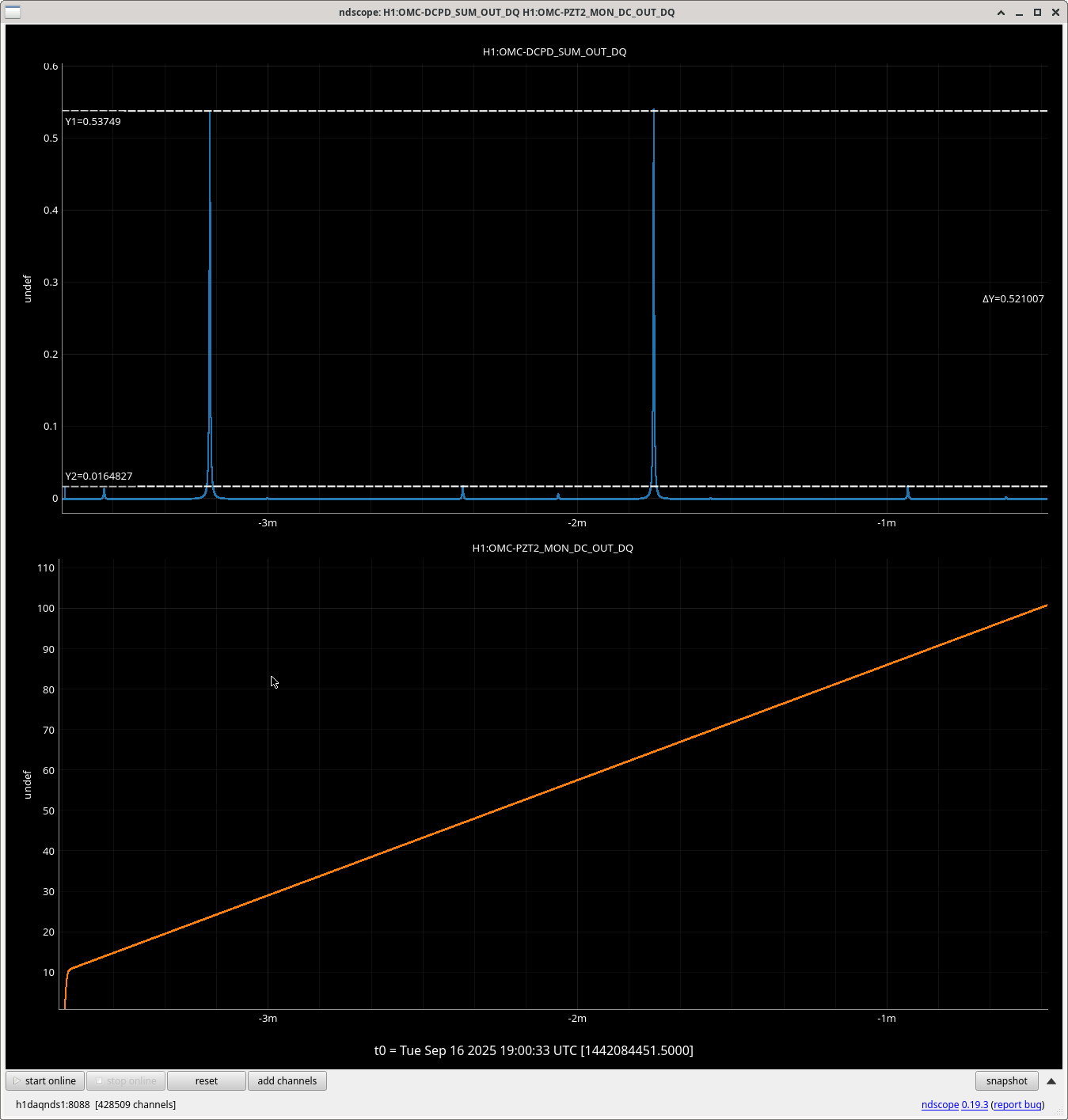Click the 0.19.3 version link
1068x1120 pixels.
[975, 1105]
